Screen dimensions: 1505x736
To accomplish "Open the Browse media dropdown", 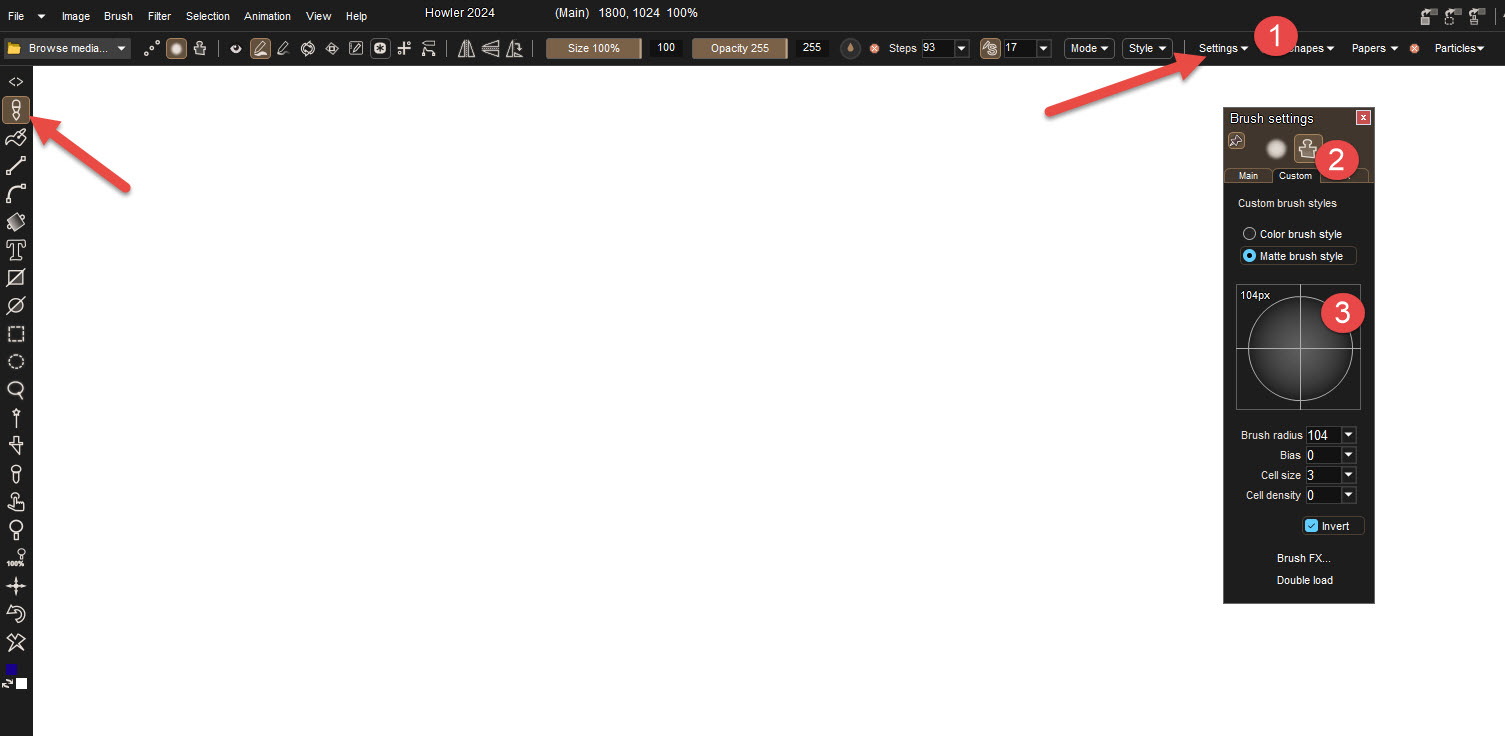I will (x=122, y=48).
